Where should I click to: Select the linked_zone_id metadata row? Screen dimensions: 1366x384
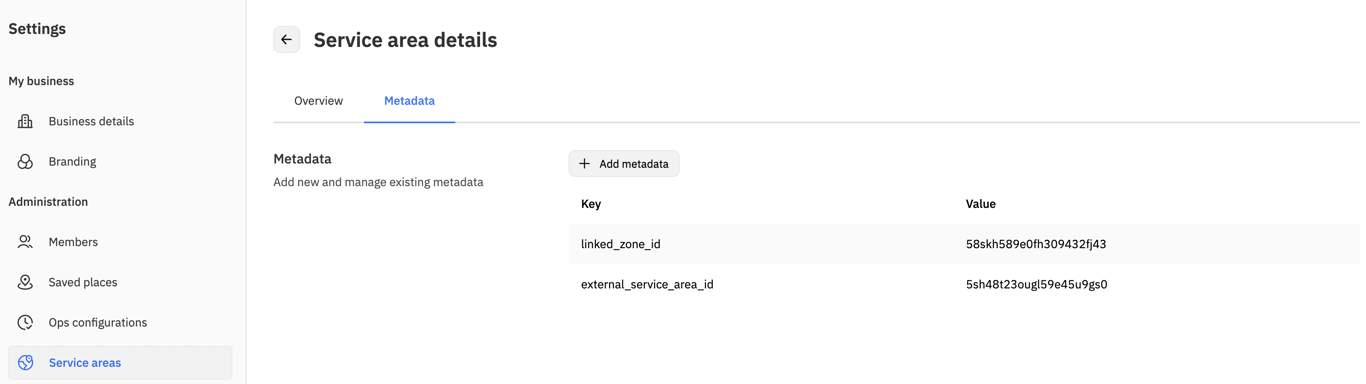(964, 244)
